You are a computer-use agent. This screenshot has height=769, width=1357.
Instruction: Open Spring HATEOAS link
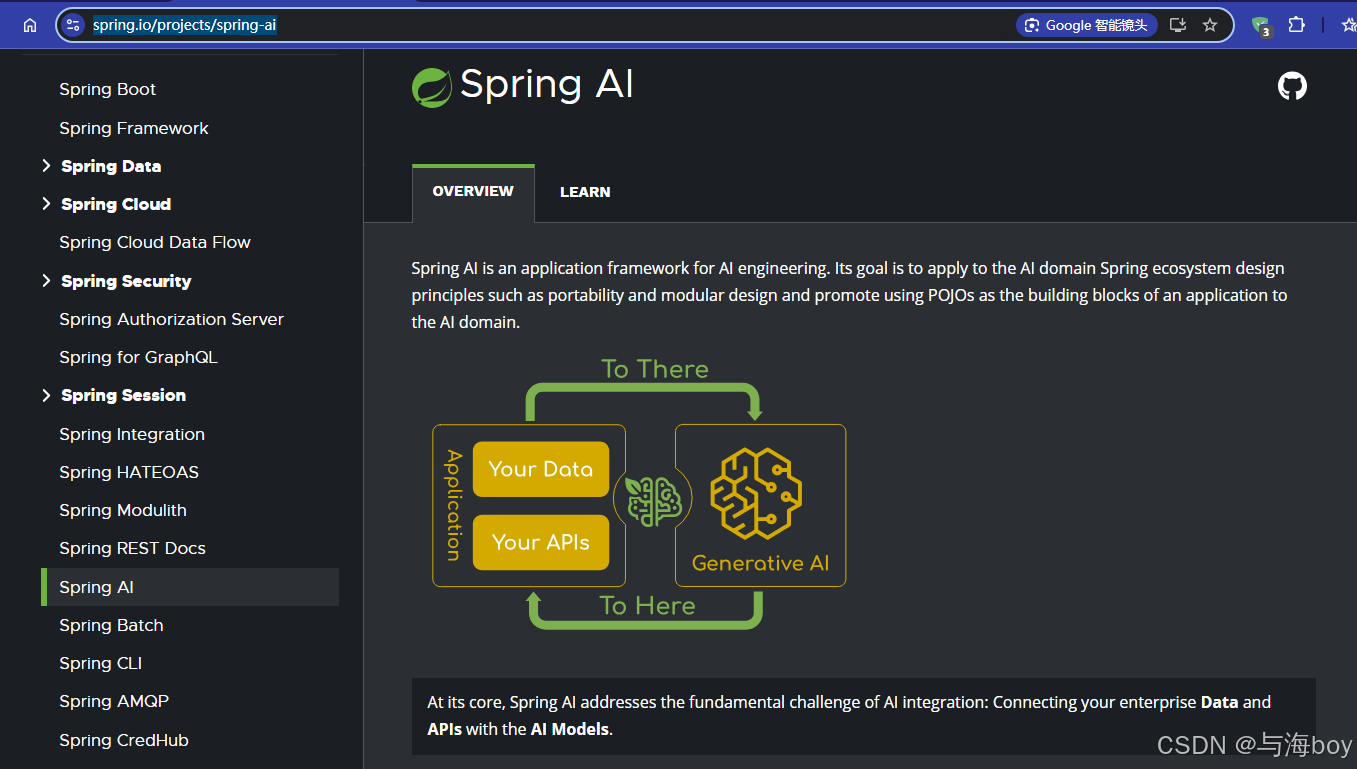pos(129,472)
